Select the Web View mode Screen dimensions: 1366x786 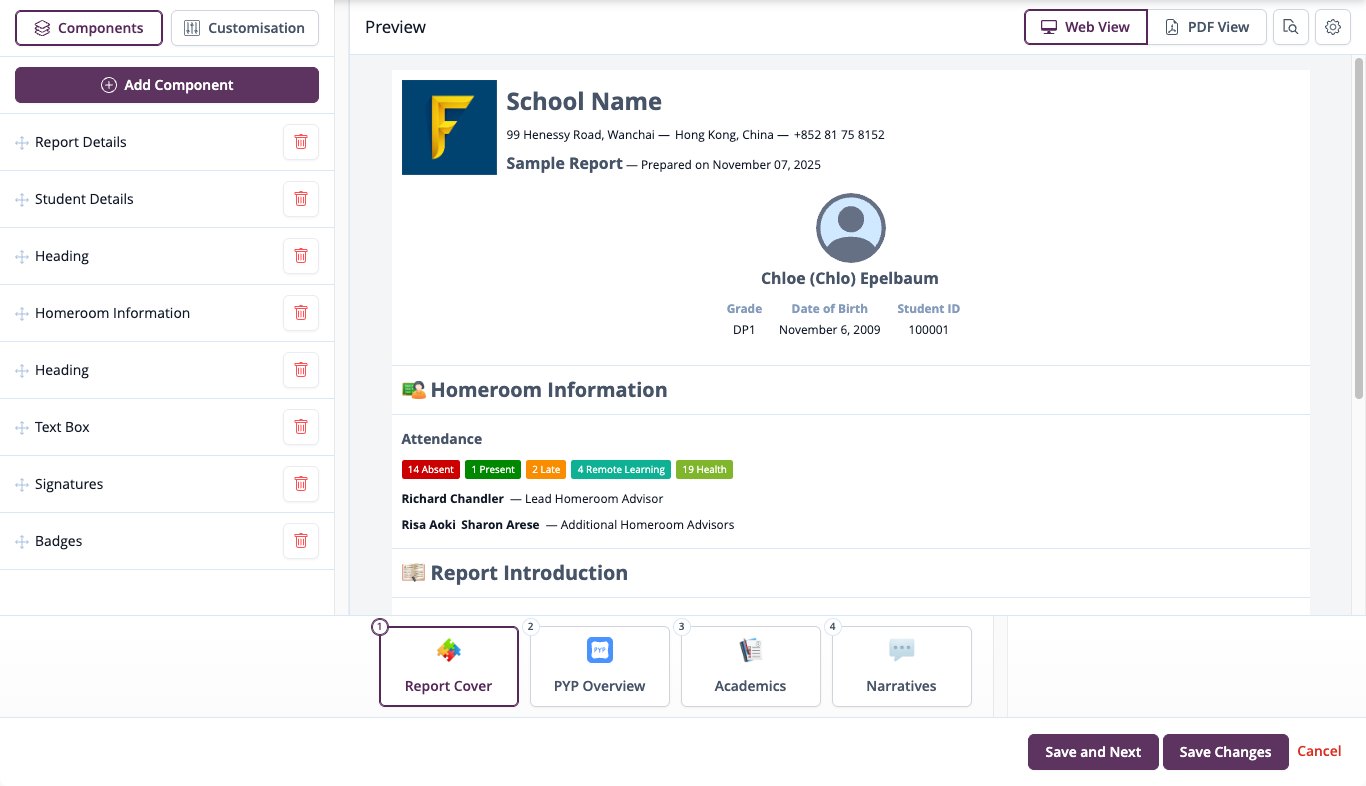(x=1086, y=28)
